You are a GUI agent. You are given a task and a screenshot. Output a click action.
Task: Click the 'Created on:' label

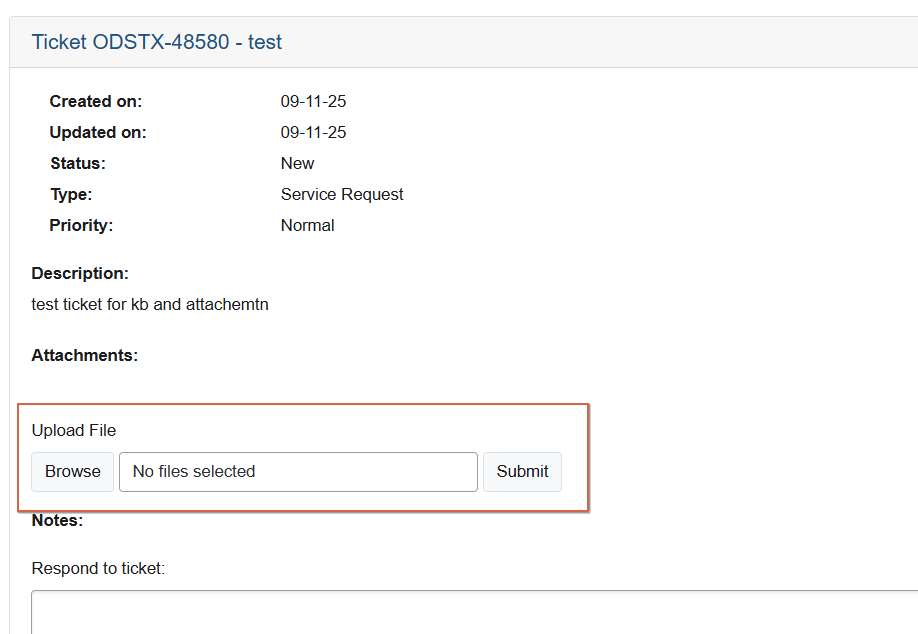coord(96,101)
